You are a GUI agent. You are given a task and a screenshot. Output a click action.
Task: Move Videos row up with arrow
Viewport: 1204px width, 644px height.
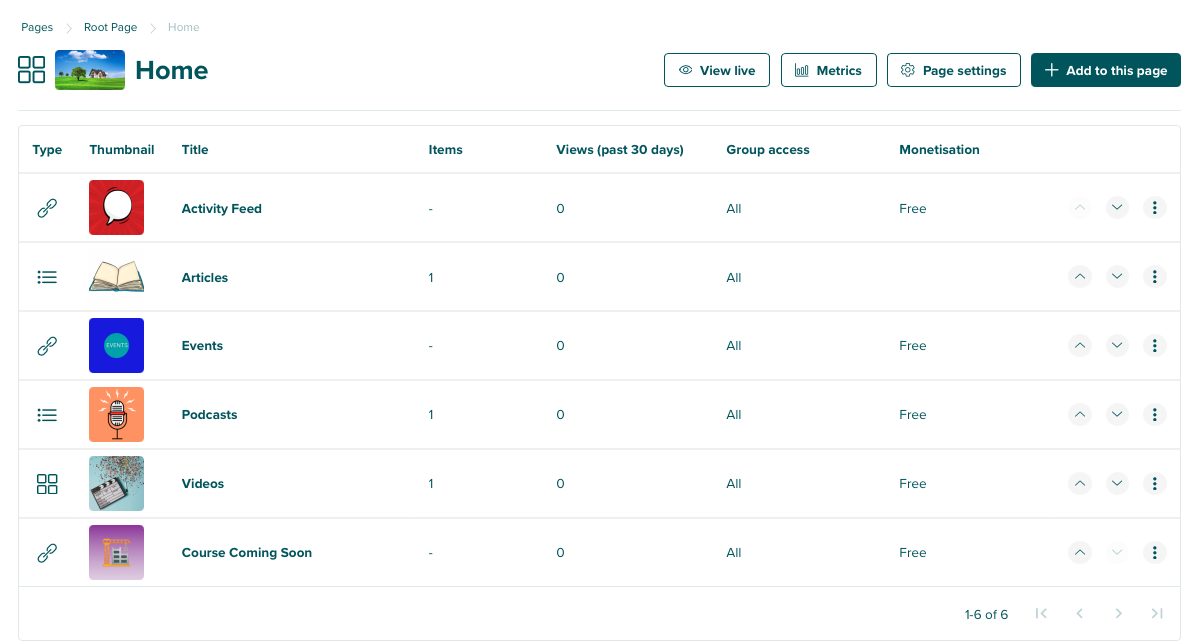(x=1079, y=483)
